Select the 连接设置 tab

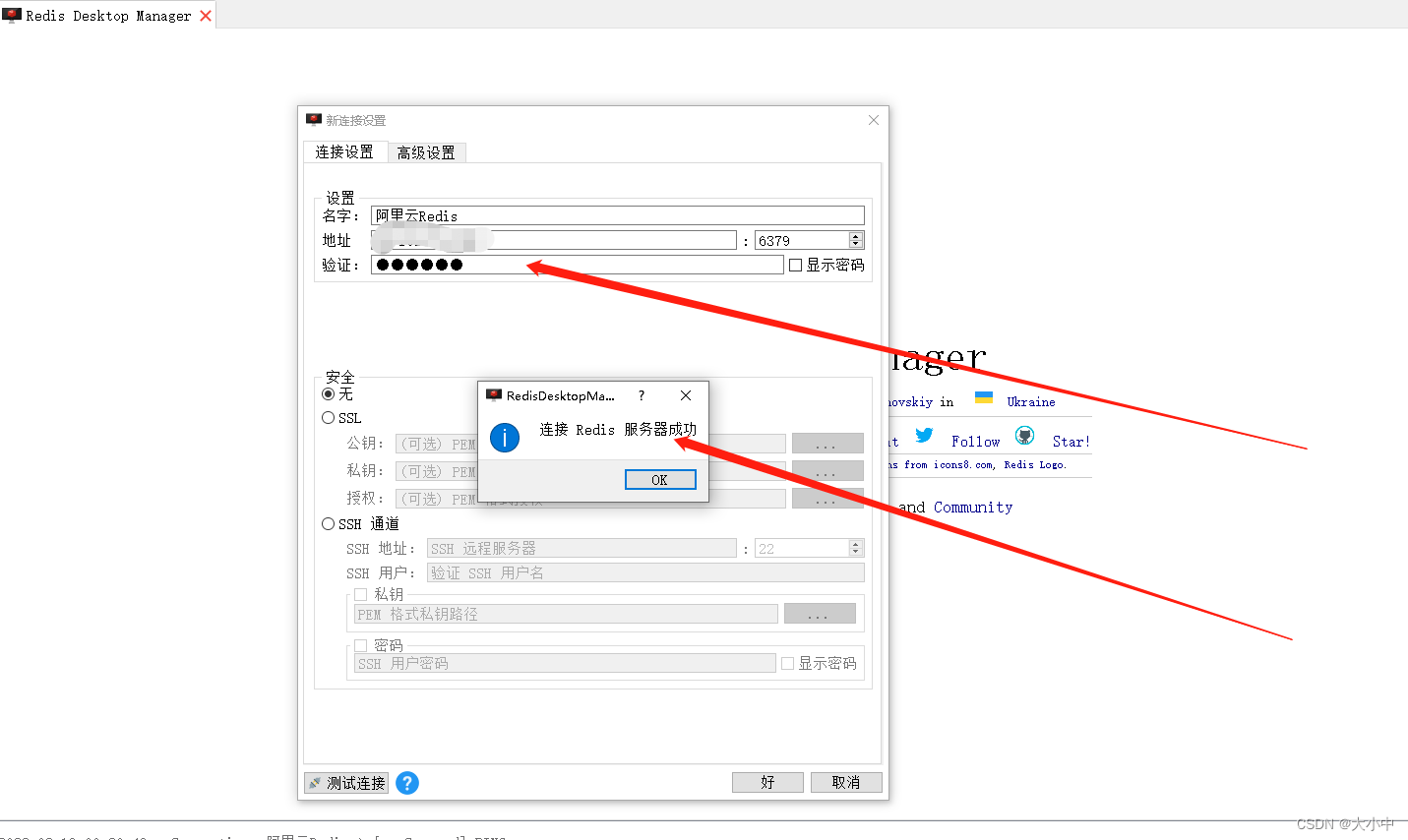coord(345,151)
